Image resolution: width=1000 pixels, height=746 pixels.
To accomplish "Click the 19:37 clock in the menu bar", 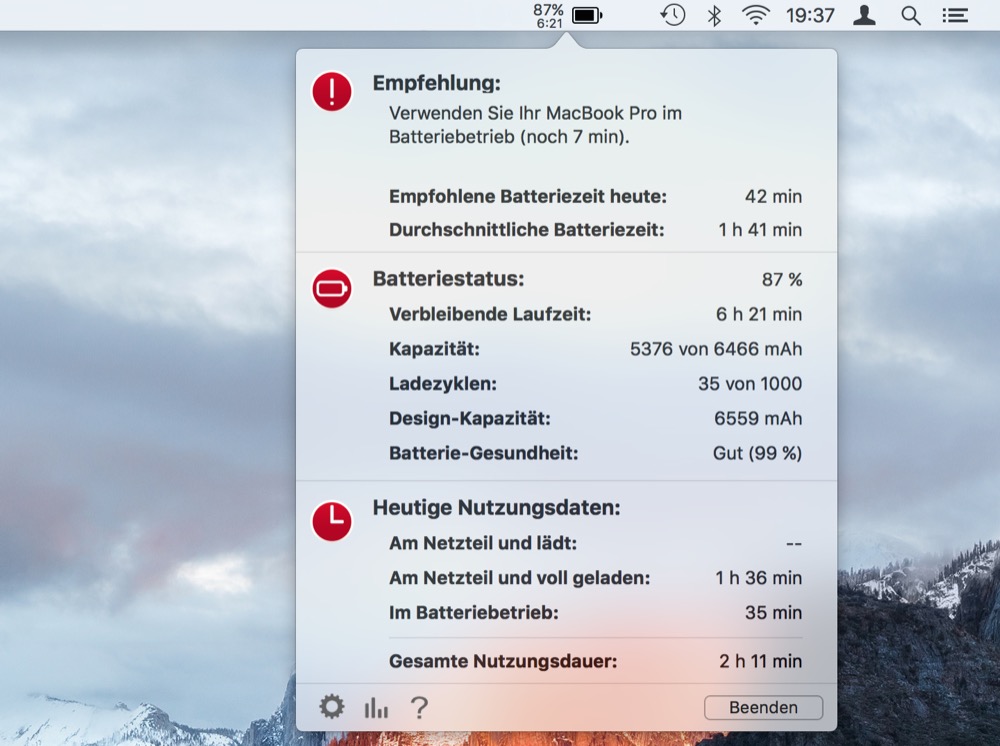I will [x=810, y=15].
